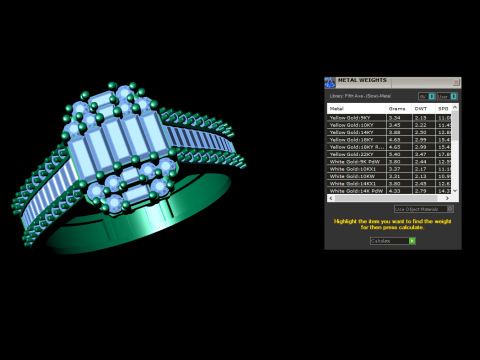
Task: Click the Grams column header
Action: [x=399, y=109]
